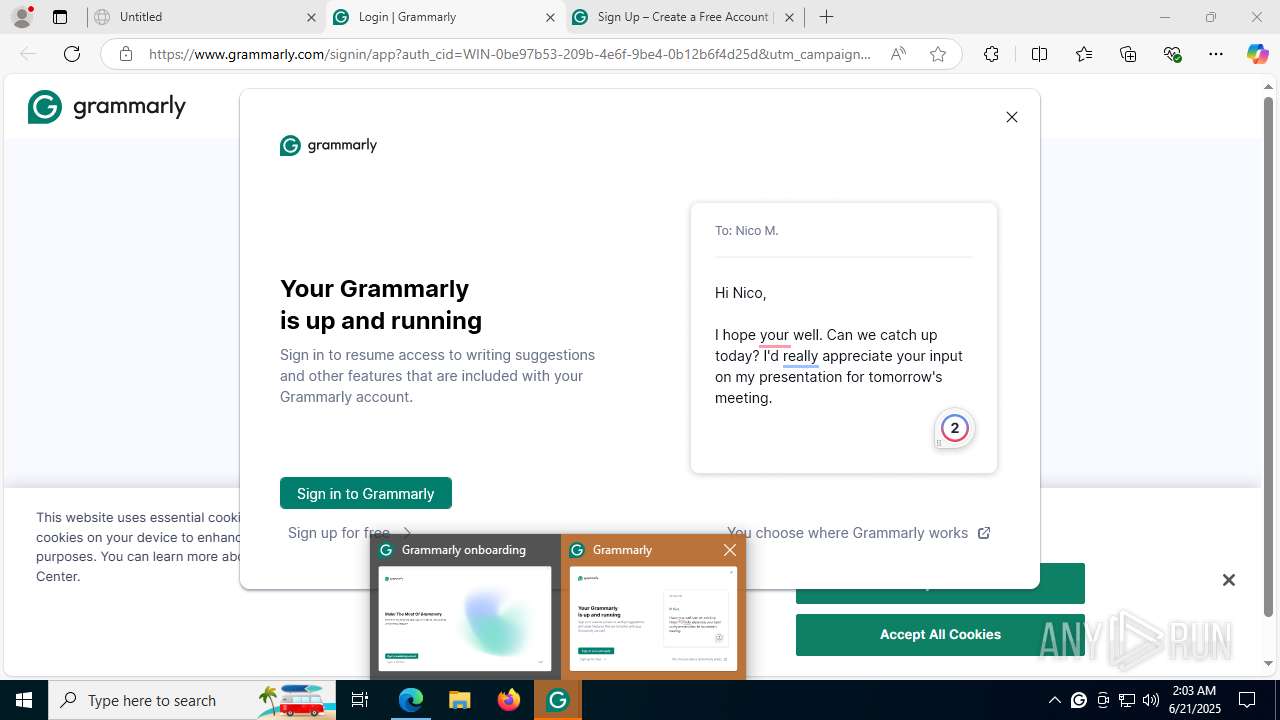Open the Collections icon
The height and width of the screenshot is (720, 1280).
[x=1128, y=54]
